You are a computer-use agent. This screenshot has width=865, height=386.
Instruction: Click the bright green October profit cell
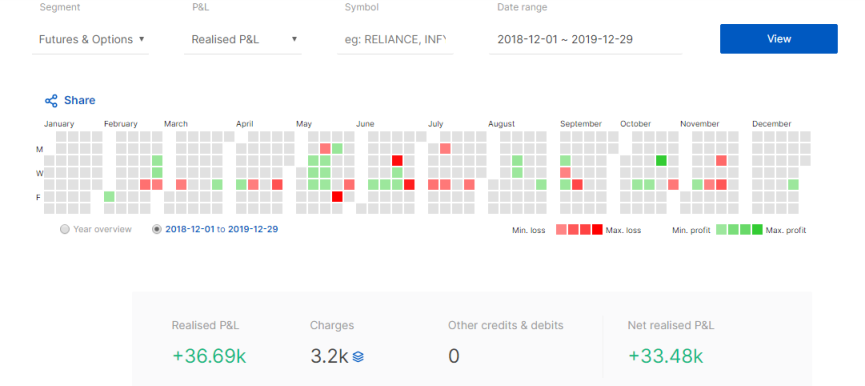coord(661,160)
